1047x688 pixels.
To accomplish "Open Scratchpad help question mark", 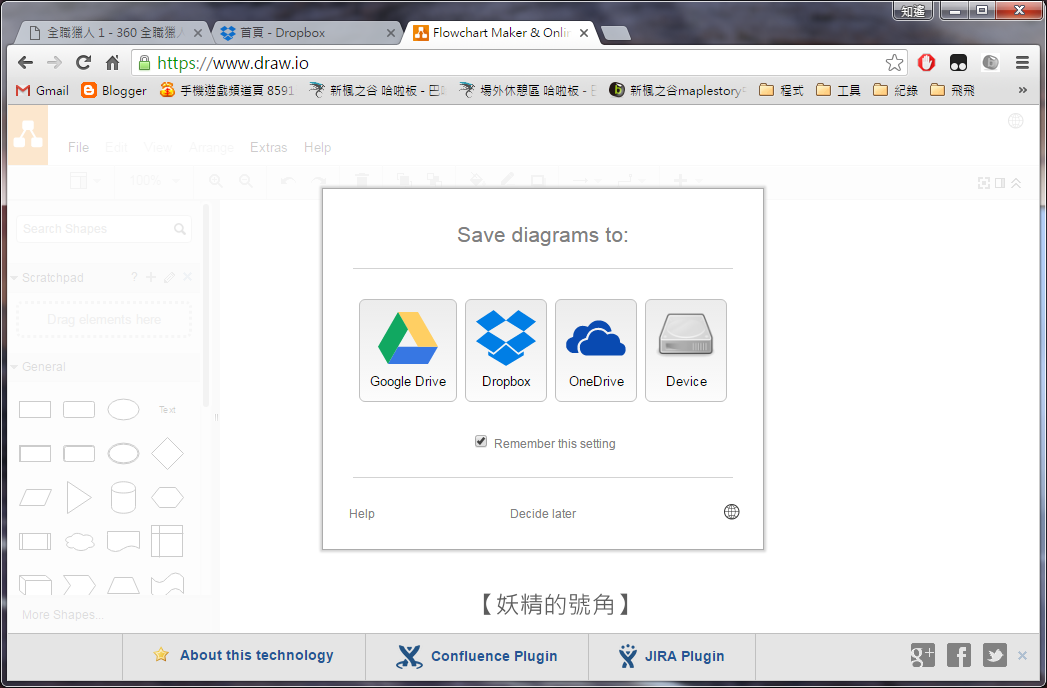I will 134,277.
